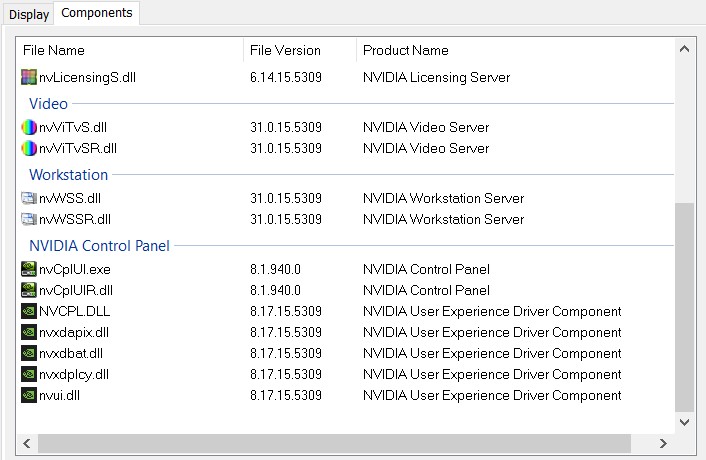Select the NVIDIA Control Panel group header
The height and width of the screenshot is (460, 706).
100,246
